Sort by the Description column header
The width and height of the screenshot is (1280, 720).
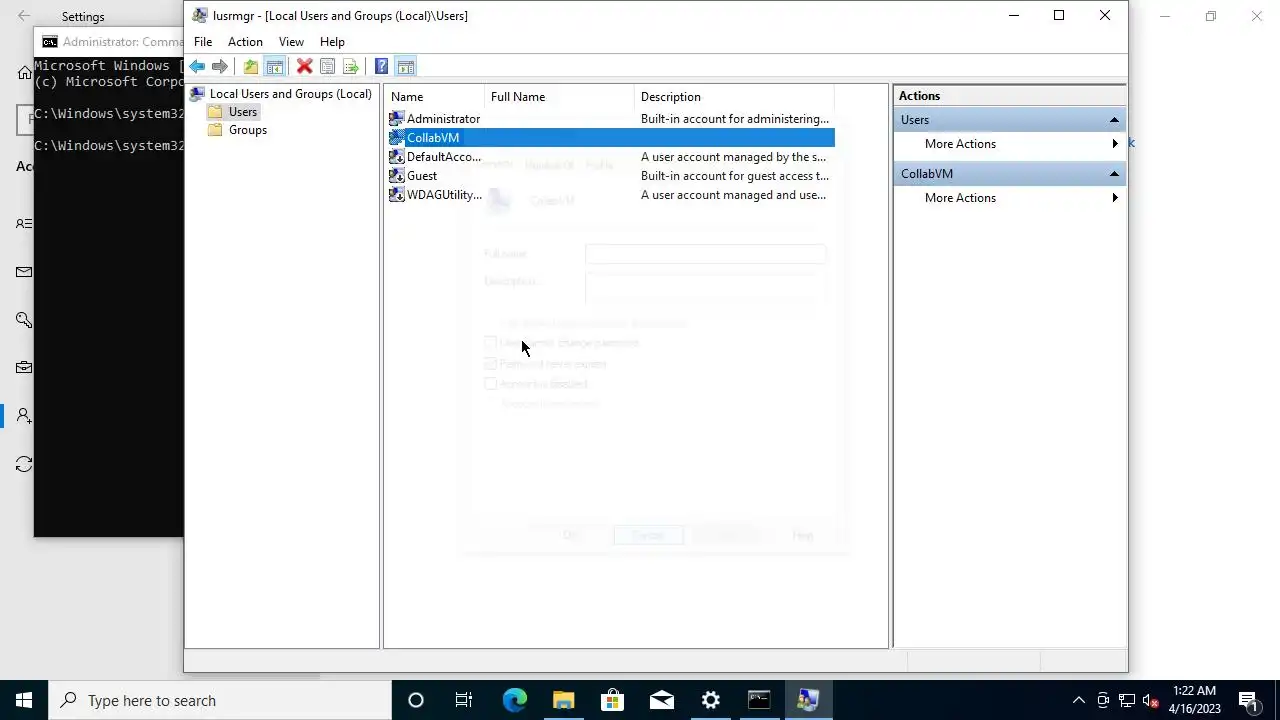[x=735, y=97]
